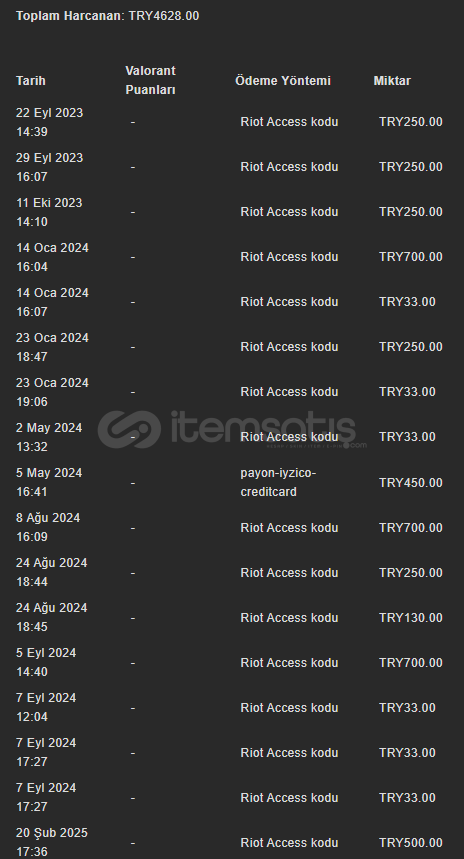Click the TRY33.00 amount on 23 Oca 2024 19:06
This screenshot has height=859, width=464.
[x=407, y=392]
